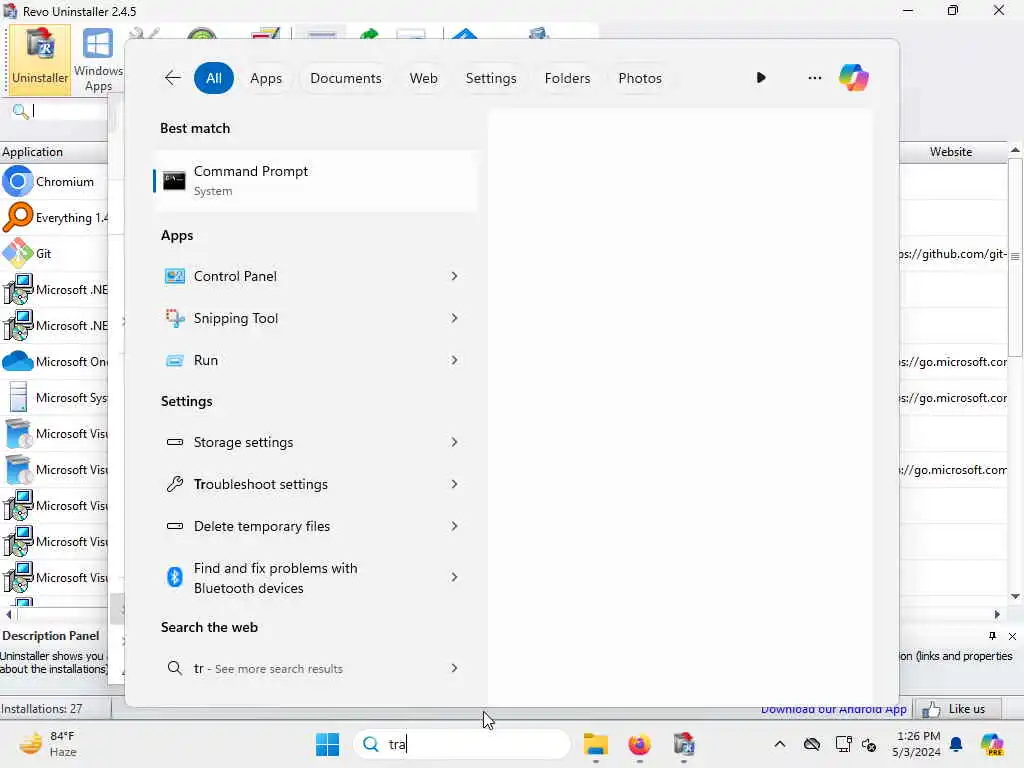Open File Explorer from taskbar
Viewport: 1024px width, 768px height.
click(595, 744)
